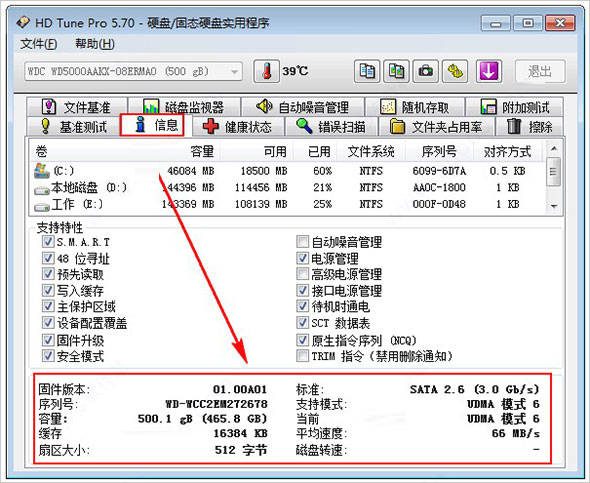Open the WDC WD5000AAKX drive dropdown
590x483 pixels.
coord(134,71)
